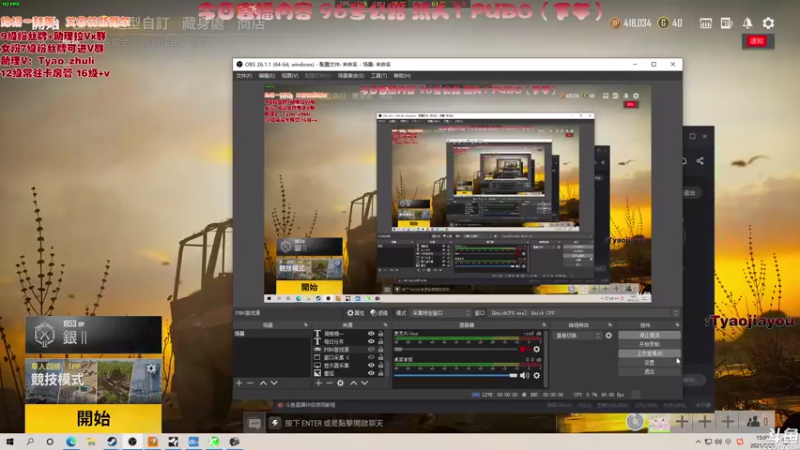Open Microsoft Edge from the taskbar
800x450 pixels.
pos(71,441)
